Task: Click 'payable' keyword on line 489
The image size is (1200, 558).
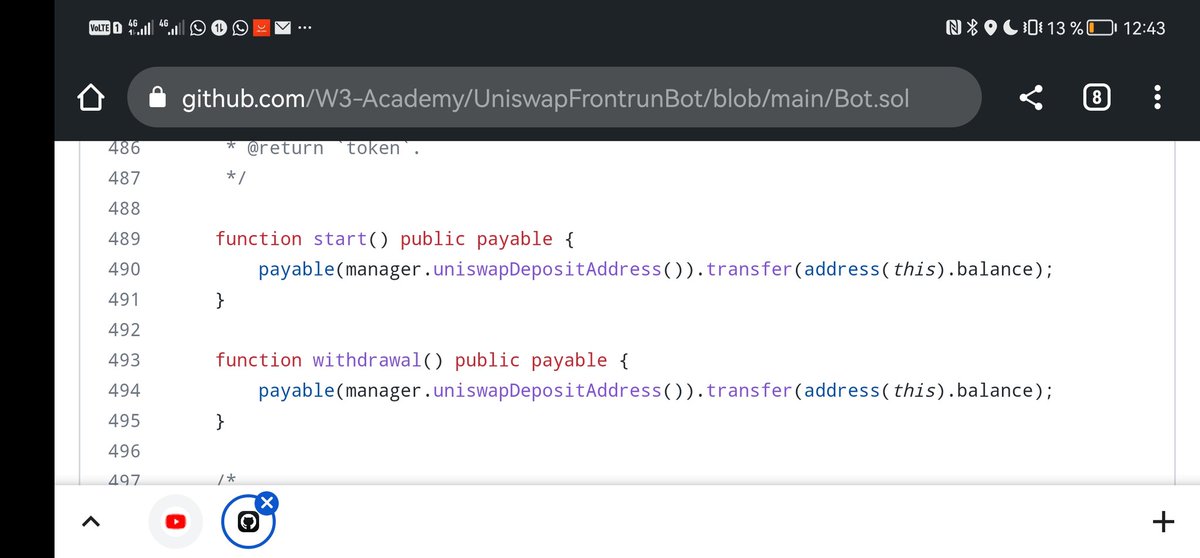Action: [x=514, y=239]
